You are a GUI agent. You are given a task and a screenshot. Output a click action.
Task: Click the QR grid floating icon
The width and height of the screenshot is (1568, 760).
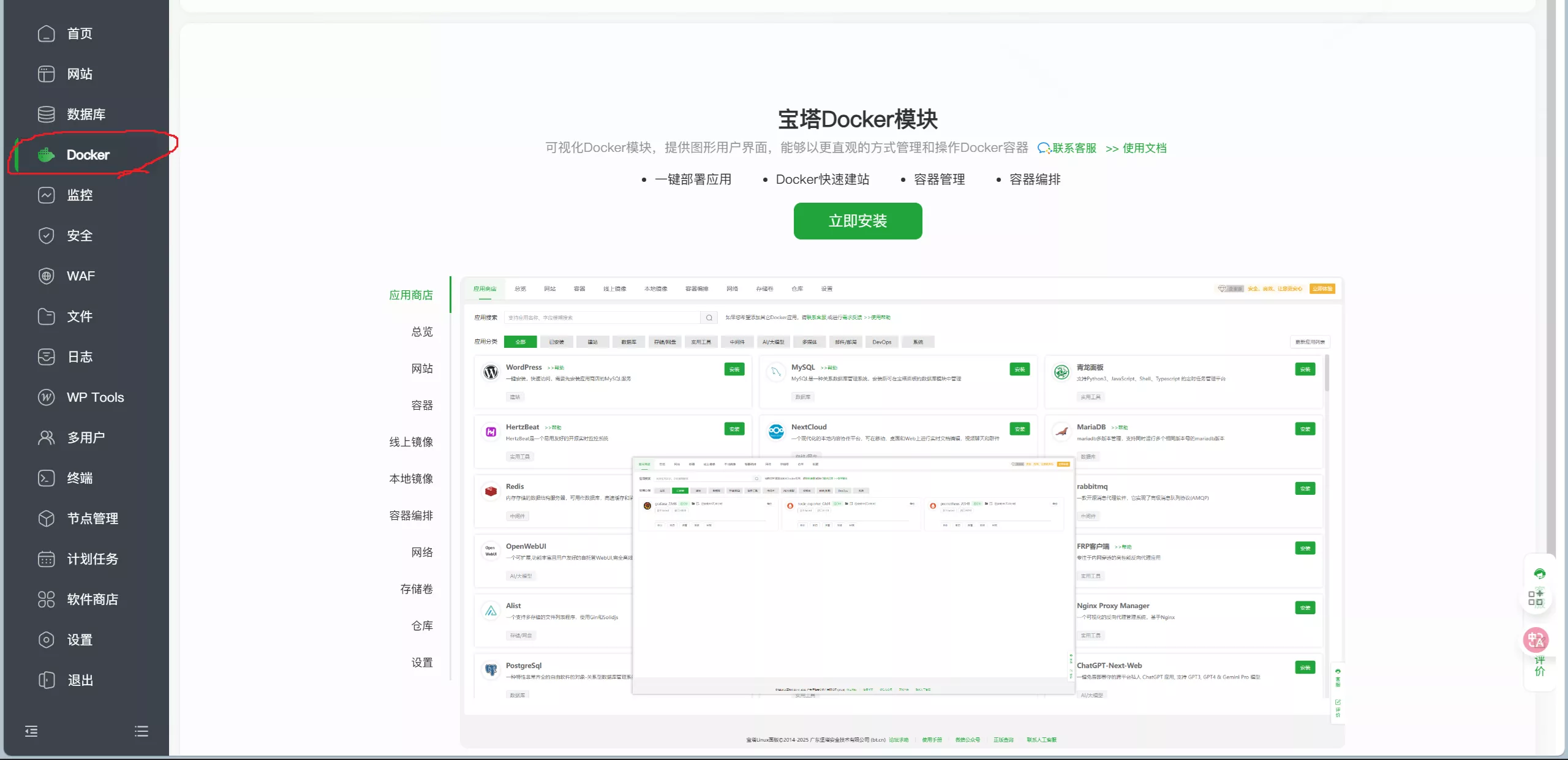1536,598
